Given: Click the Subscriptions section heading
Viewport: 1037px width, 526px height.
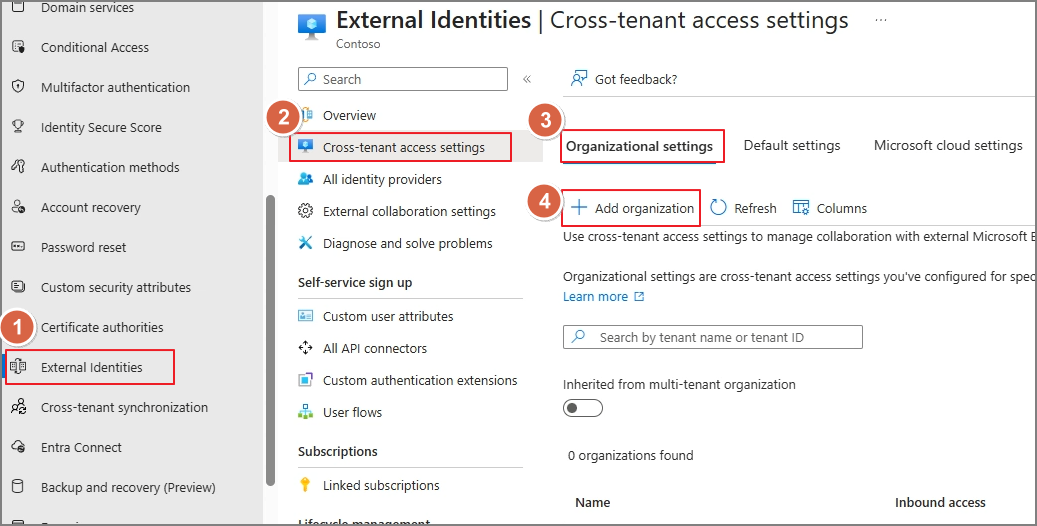Looking at the screenshot, I should click(x=337, y=451).
